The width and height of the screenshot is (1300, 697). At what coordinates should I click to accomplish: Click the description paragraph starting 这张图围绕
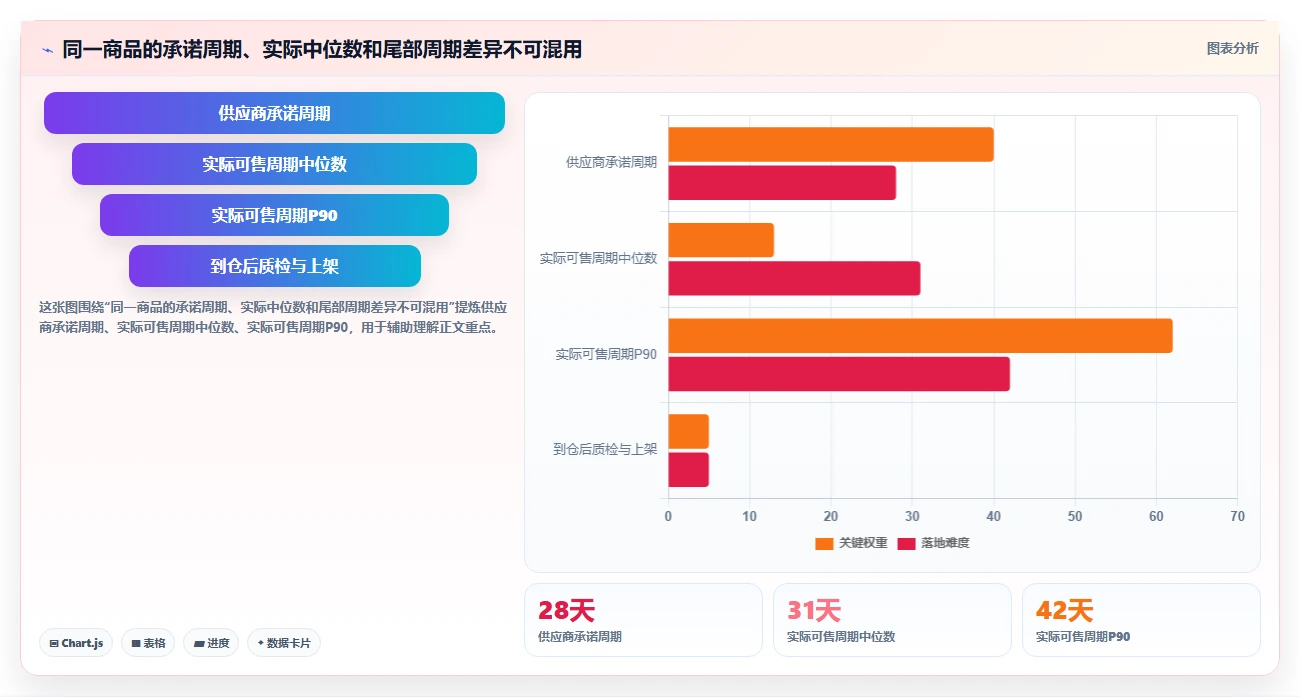click(x=274, y=317)
